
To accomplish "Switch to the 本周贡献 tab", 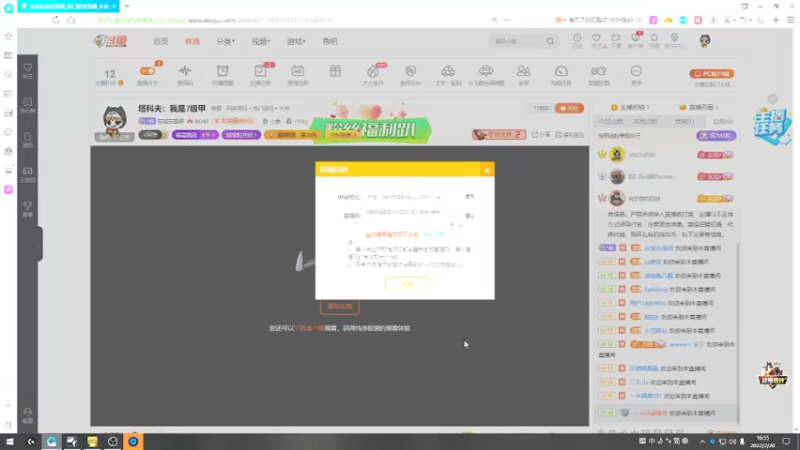I will click(645, 121).
